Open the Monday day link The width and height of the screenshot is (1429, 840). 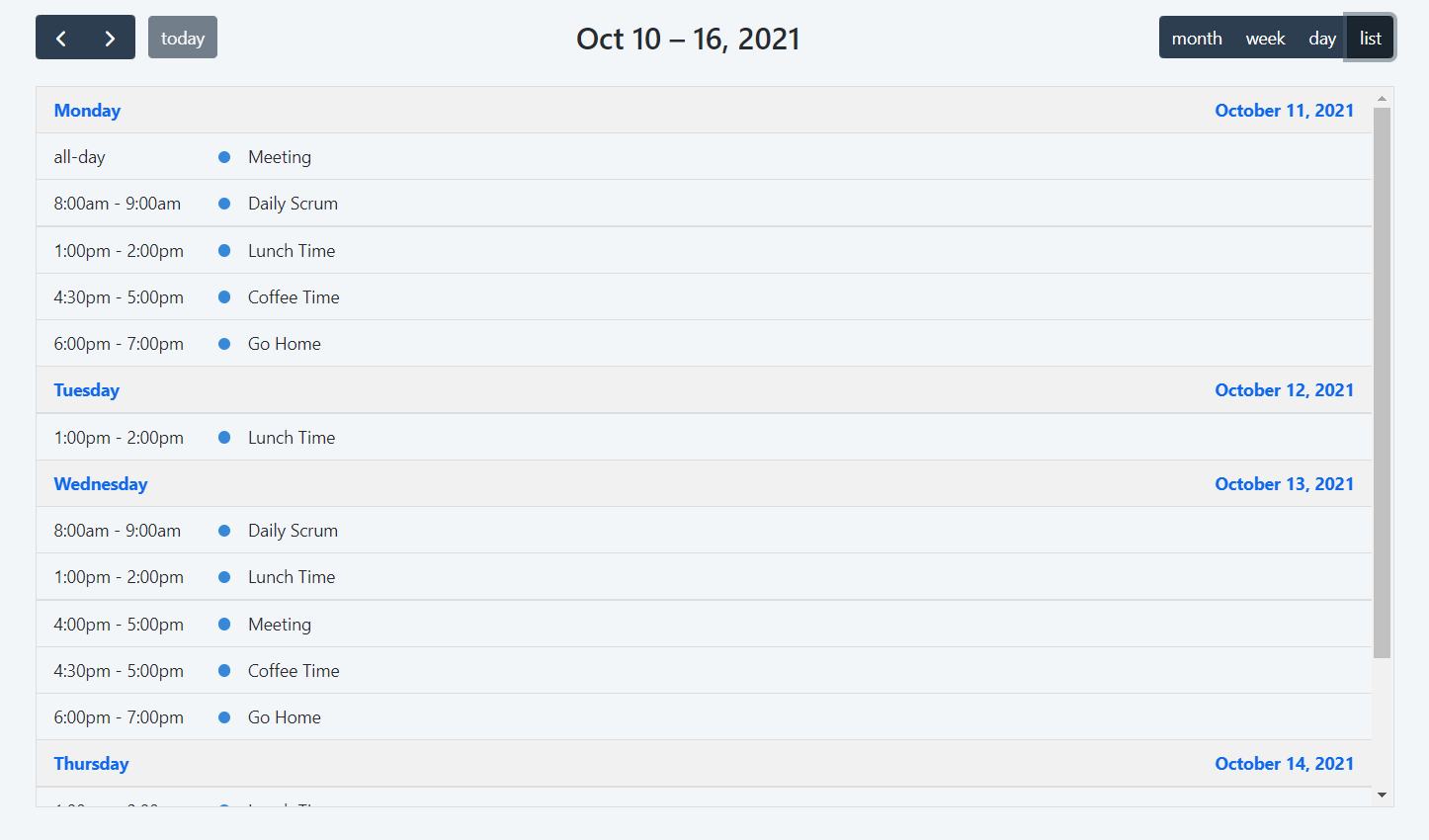[x=87, y=111]
